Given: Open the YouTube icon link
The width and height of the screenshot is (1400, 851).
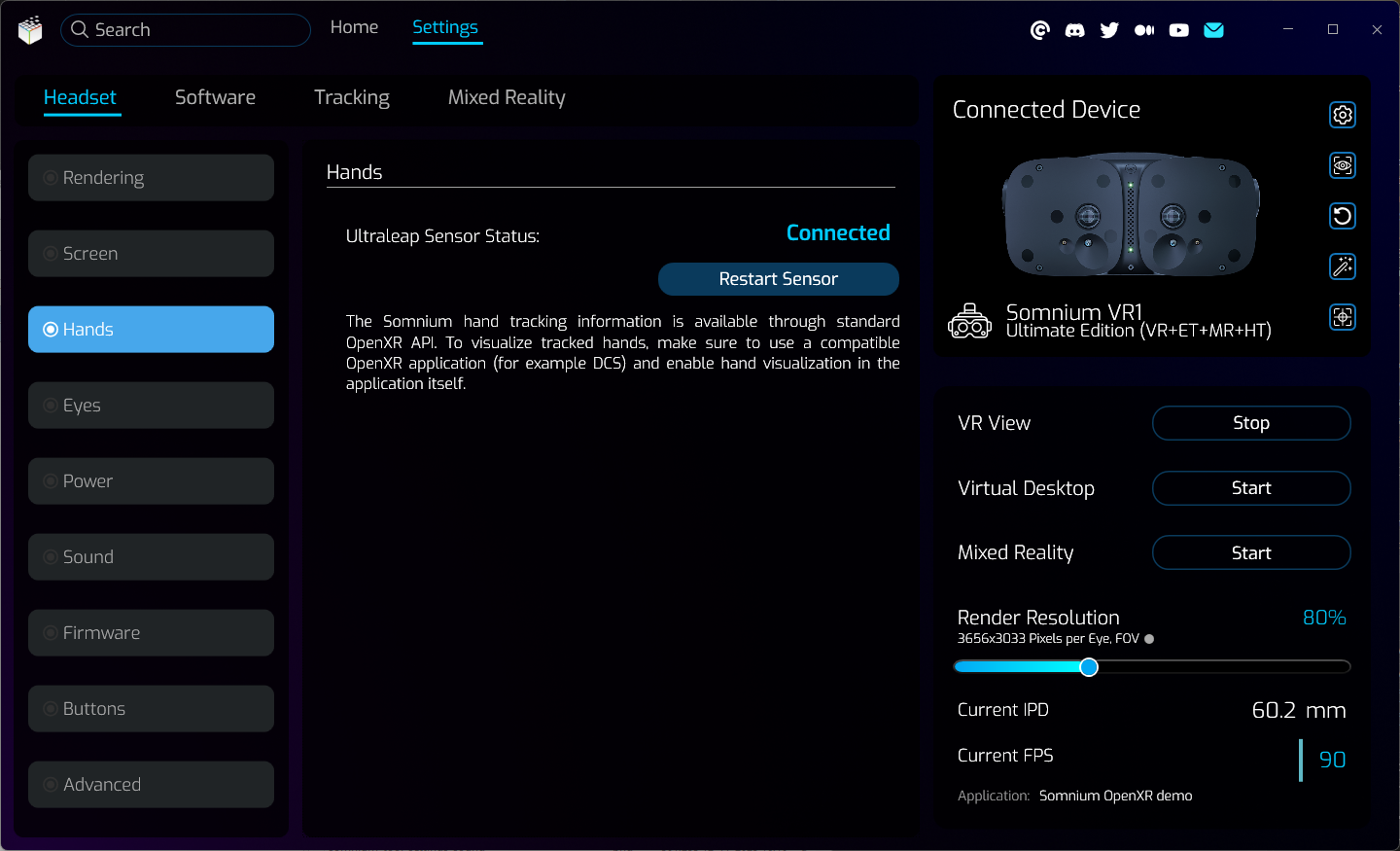Looking at the screenshot, I should pos(1178,30).
